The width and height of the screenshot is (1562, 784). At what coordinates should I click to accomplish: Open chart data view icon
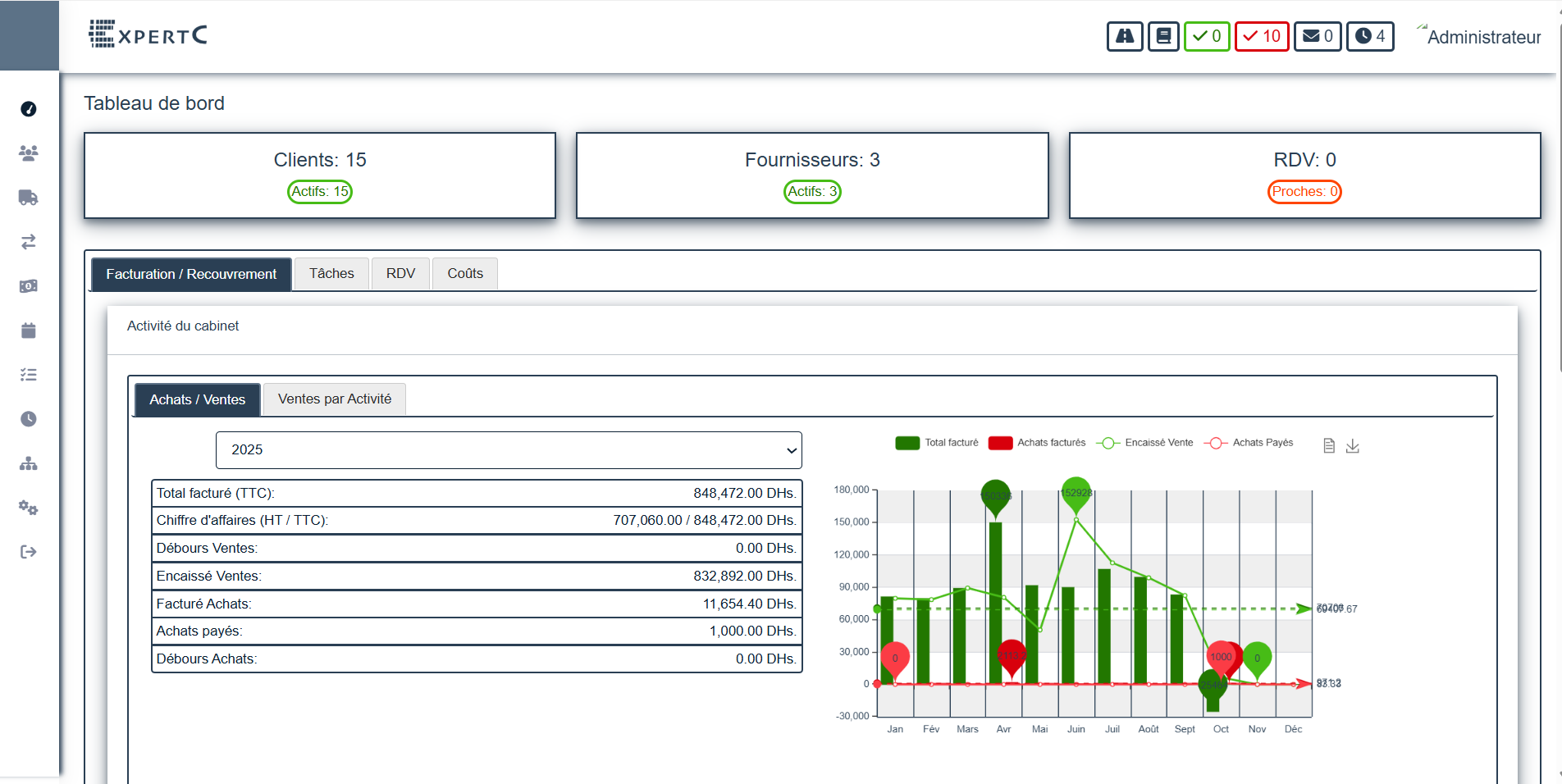[1329, 446]
